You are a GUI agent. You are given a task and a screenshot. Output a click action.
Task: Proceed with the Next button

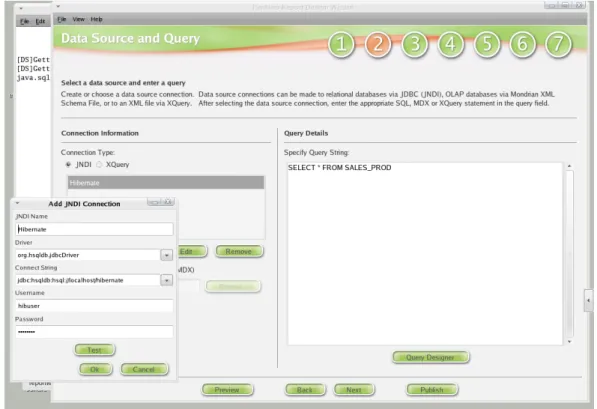(x=354, y=390)
